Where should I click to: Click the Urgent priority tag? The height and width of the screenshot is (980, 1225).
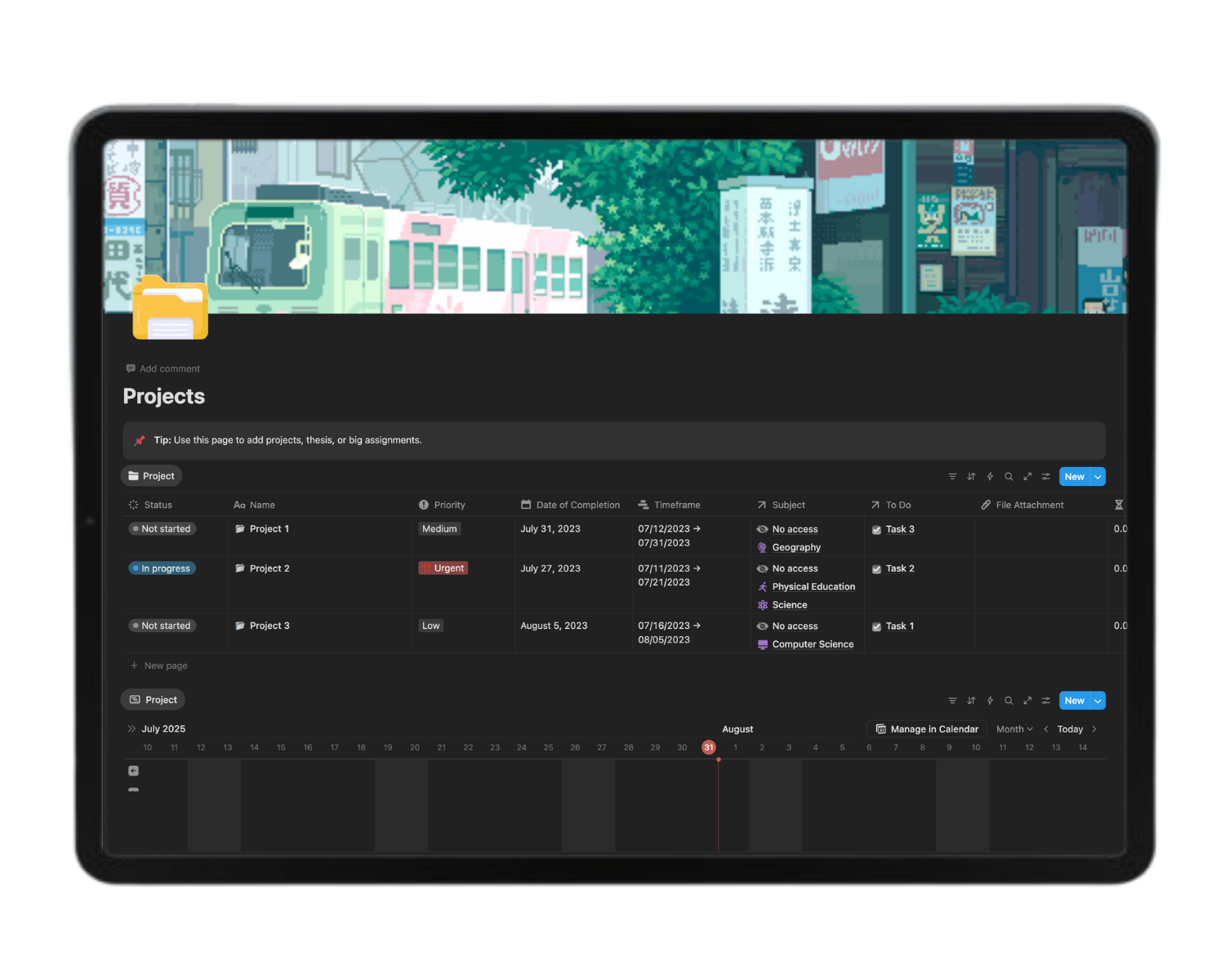click(x=443, y=568)
